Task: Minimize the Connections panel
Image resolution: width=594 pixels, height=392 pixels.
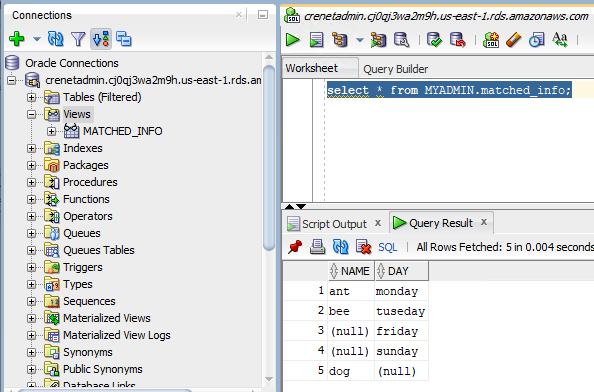Action: [x=263, y=15]
